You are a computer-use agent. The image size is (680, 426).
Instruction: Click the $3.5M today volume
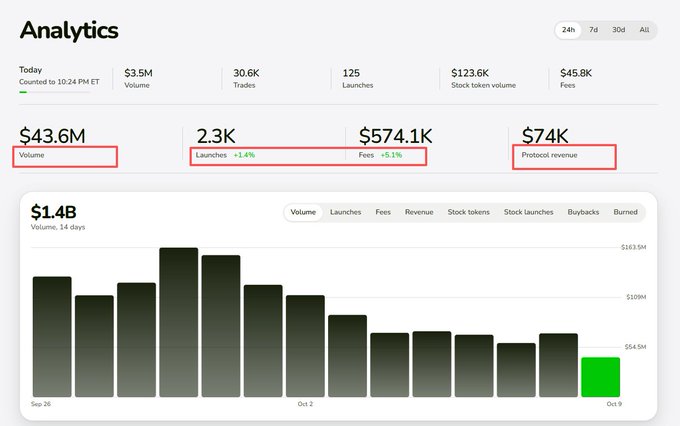coord(138,73)
